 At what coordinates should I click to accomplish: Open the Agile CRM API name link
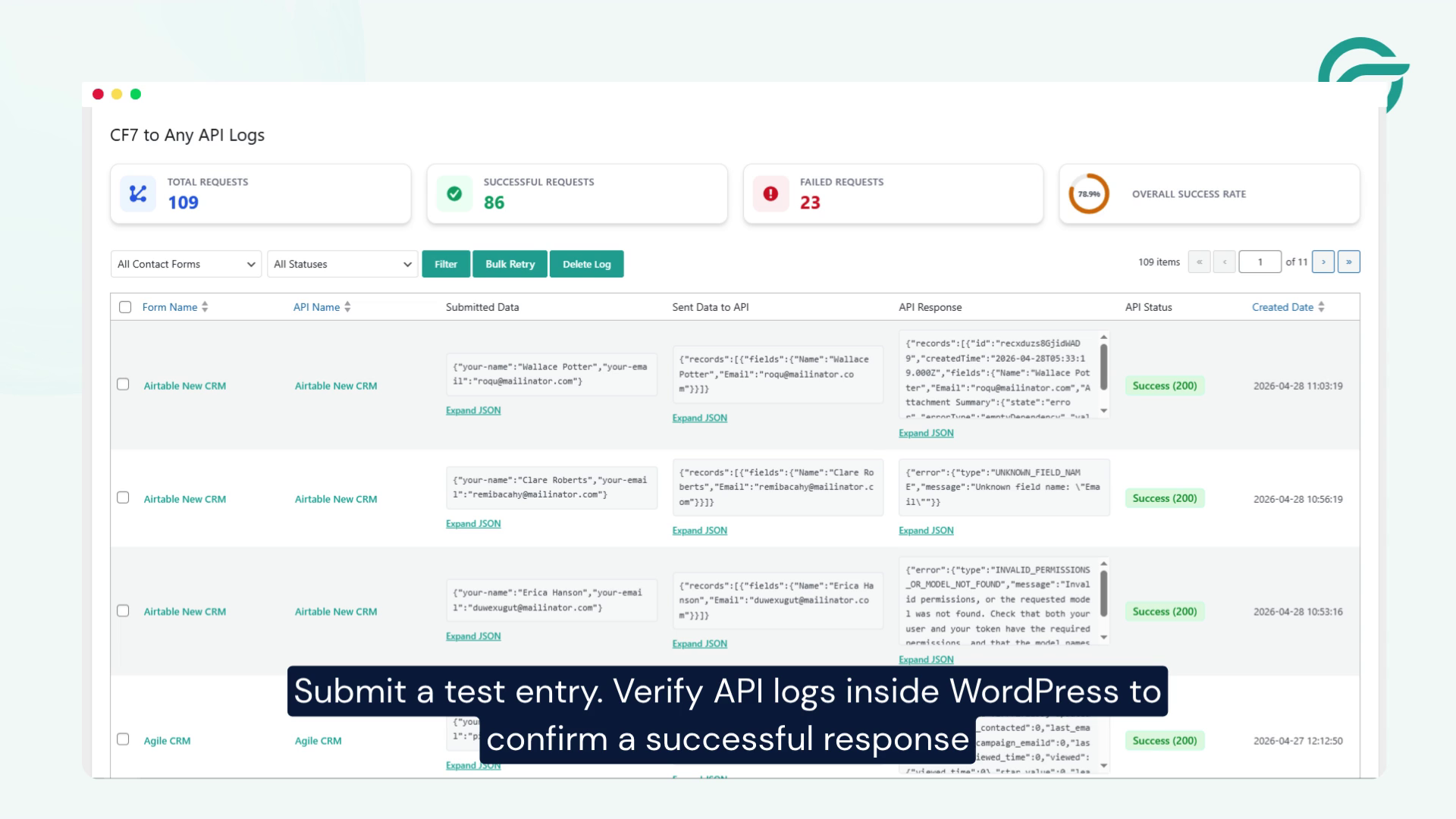click(x=318, y=741)
